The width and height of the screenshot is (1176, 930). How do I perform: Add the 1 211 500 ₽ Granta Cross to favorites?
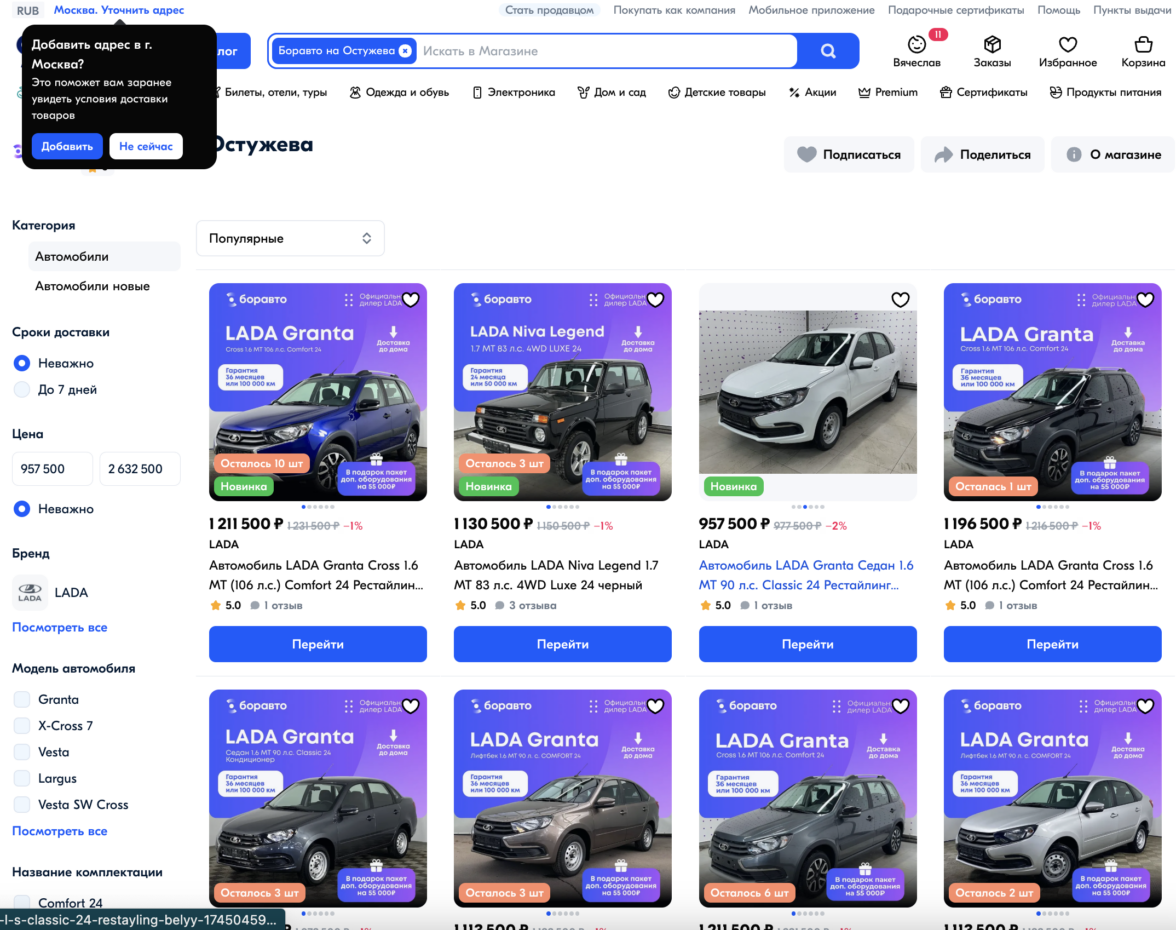410,300
